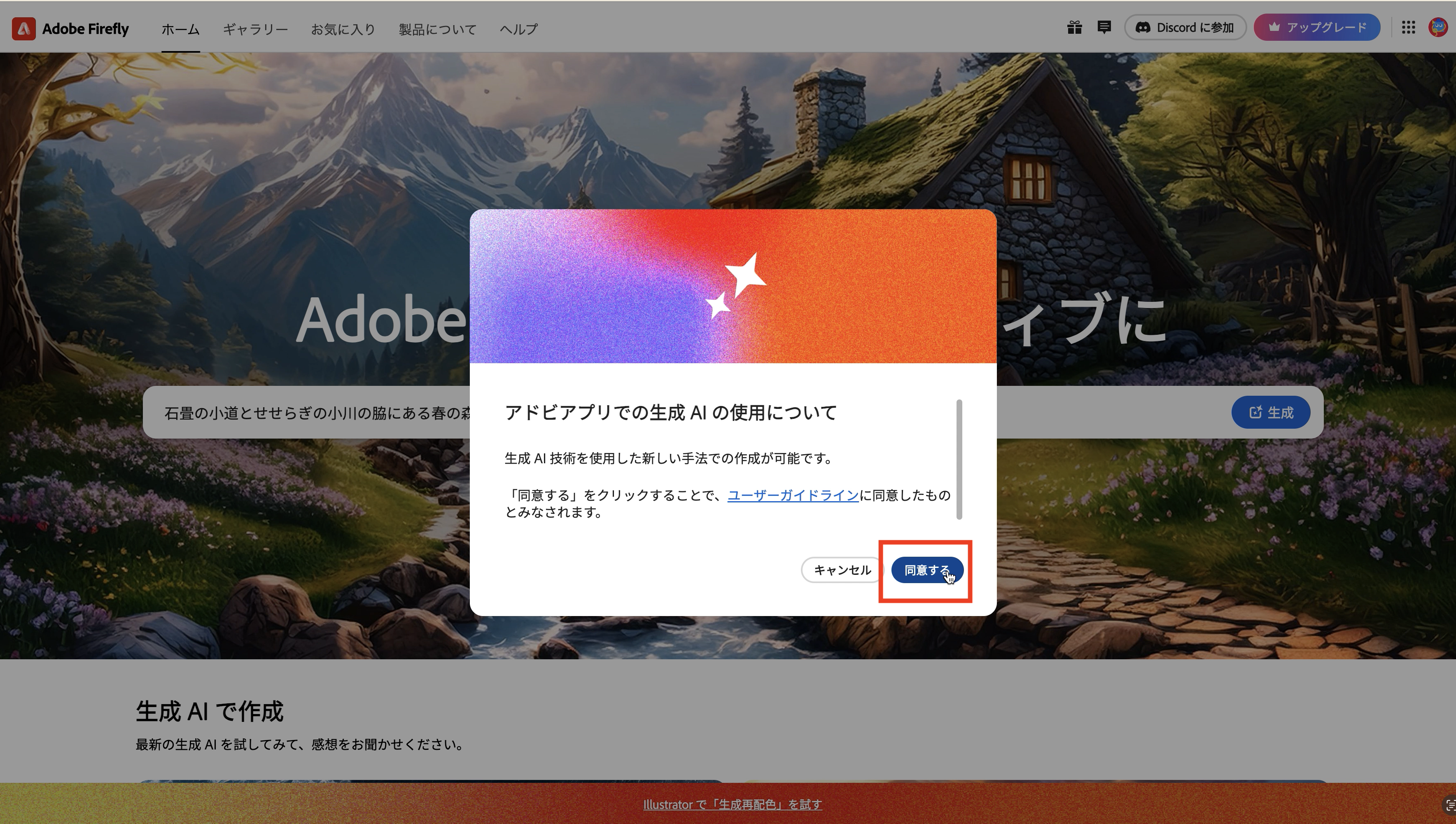Open the 製品について tab

[x=437, y=29]
